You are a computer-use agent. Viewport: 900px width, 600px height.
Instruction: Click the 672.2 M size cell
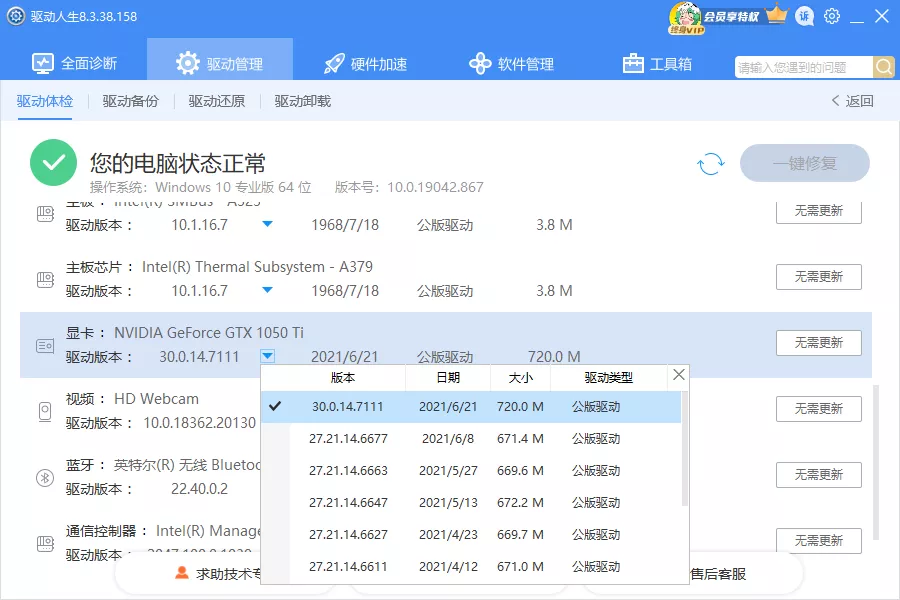[x=520, y=503]
